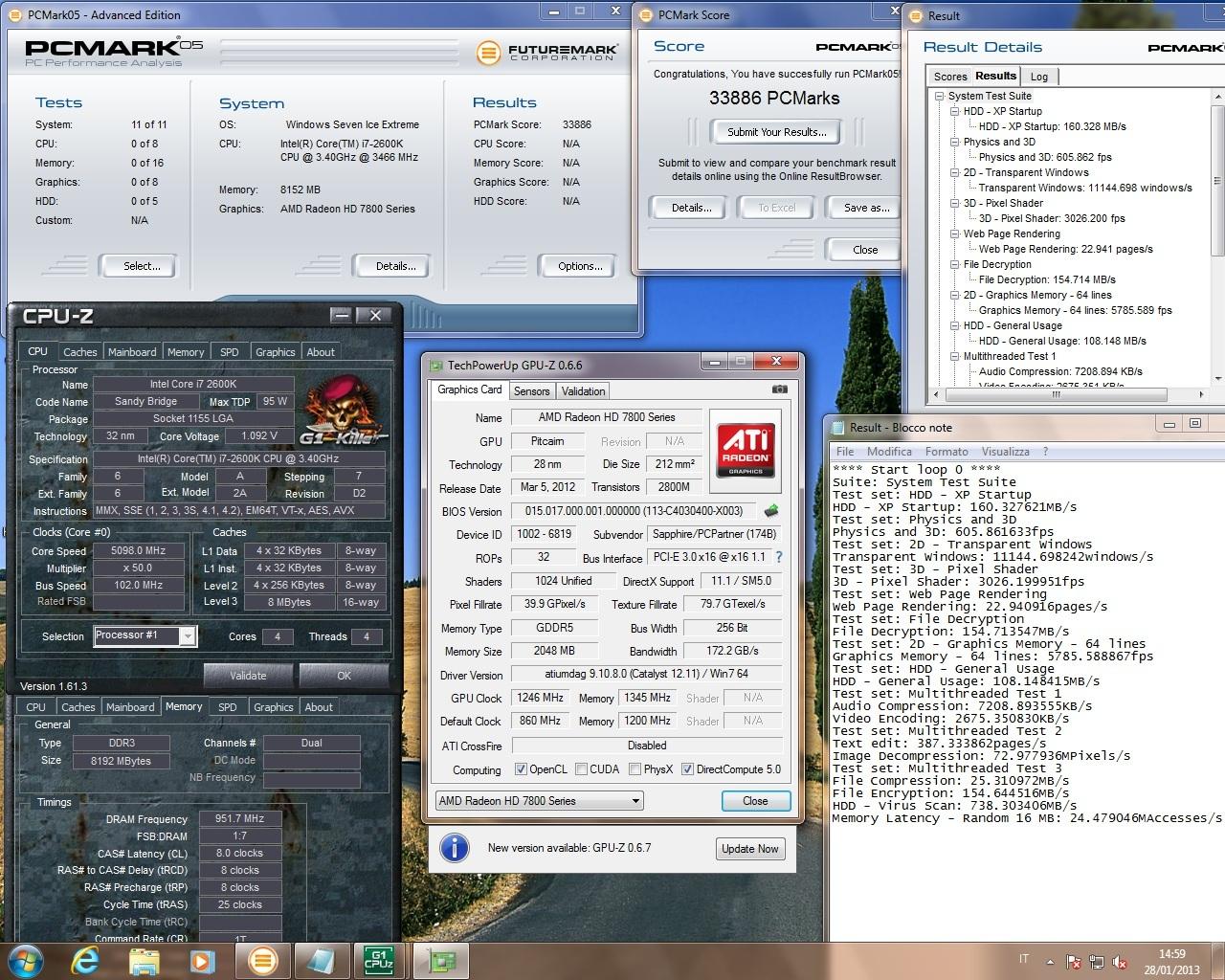Open Windows Media Player taskbar icon

[x=202, y=961]
